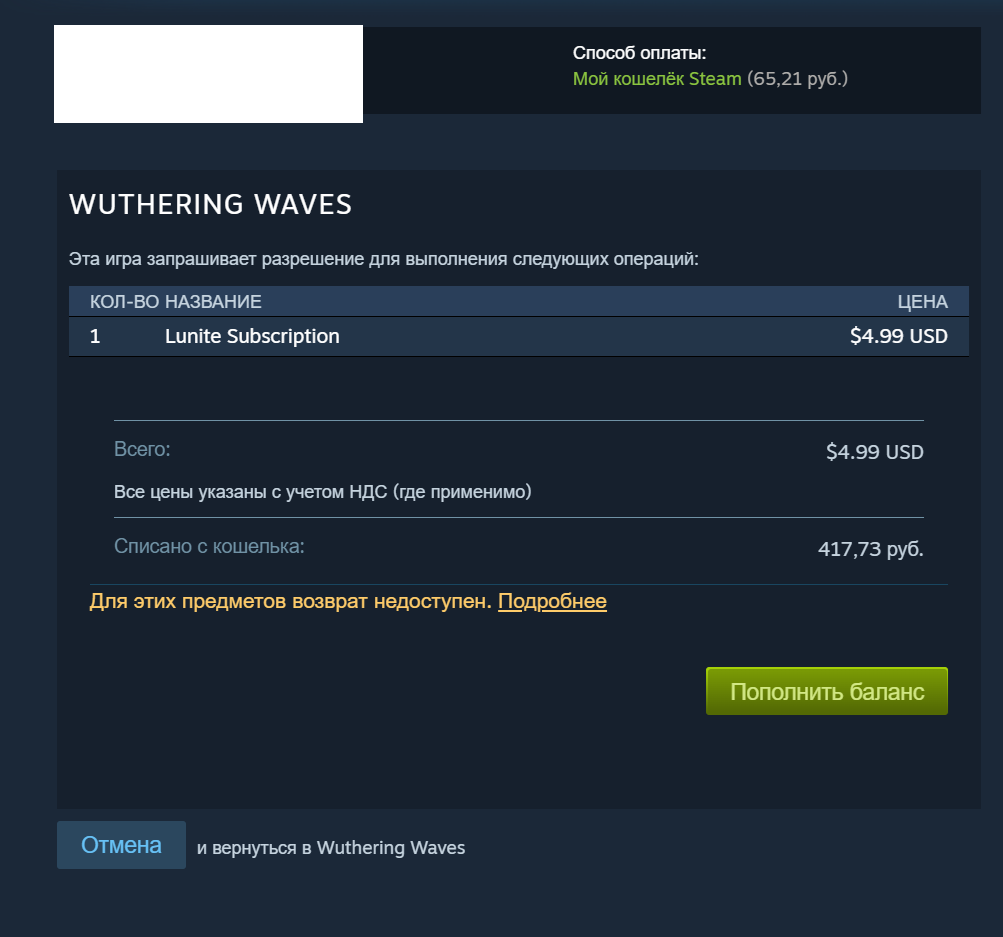Click the НАЗВАНИЕ column header

click(213, 302)
